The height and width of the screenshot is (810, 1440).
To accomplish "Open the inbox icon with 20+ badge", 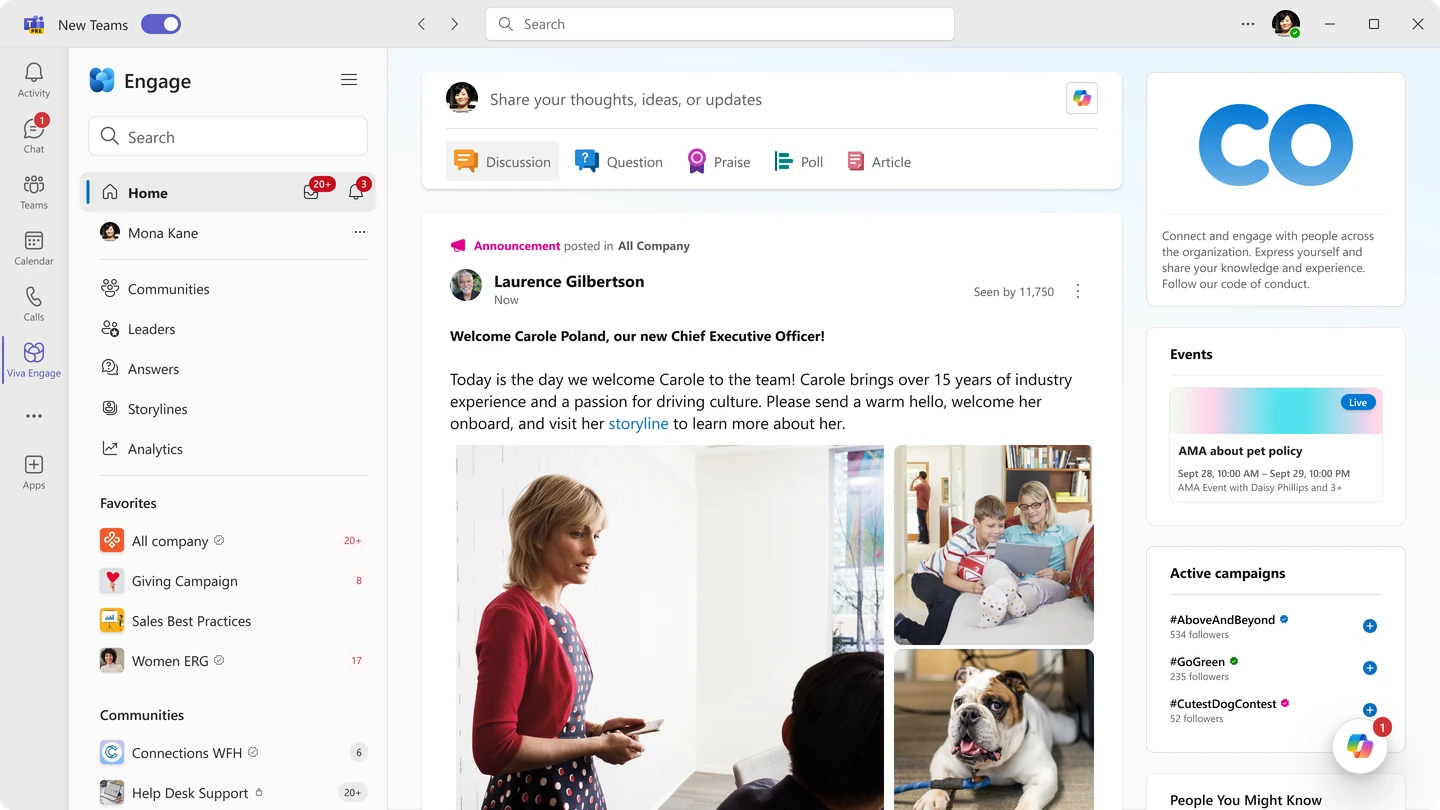I will (x=312, y=192).
